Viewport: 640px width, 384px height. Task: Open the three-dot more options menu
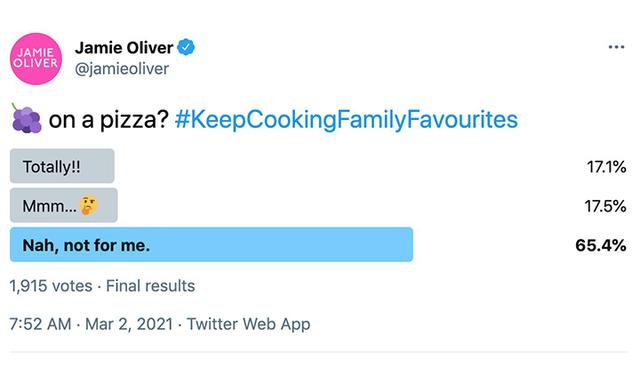coord(616,47)
